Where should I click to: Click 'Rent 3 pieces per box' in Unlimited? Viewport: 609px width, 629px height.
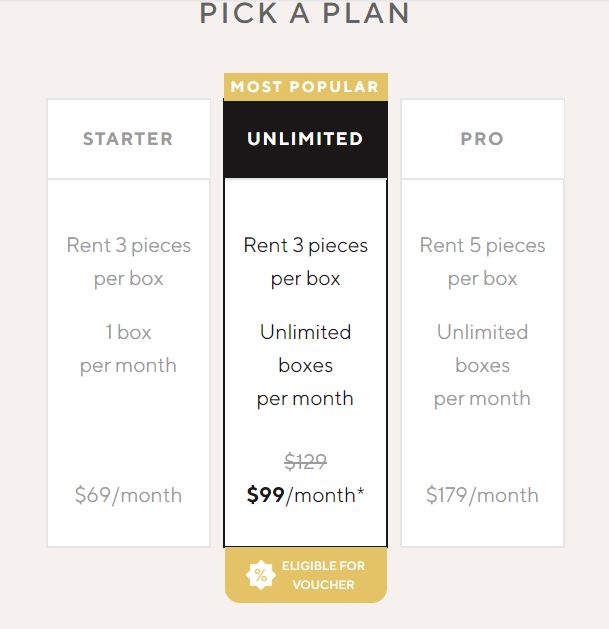coord(305,262)
